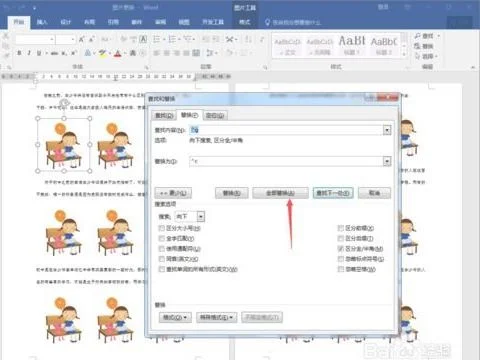Click the Grow Font icon
Viewport: 480px width, 360px height.
(82, 39)
